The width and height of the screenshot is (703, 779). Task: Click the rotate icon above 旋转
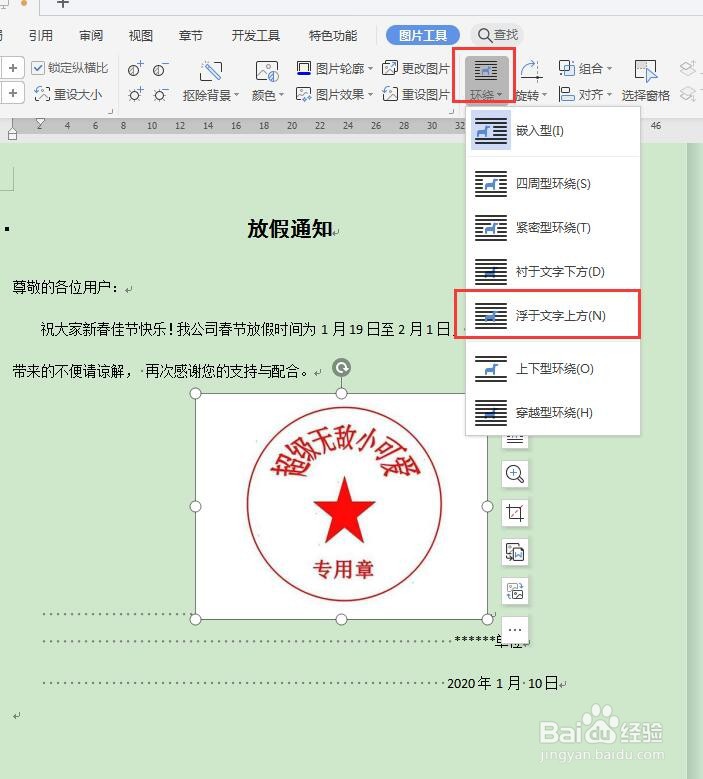coord(531,71)
